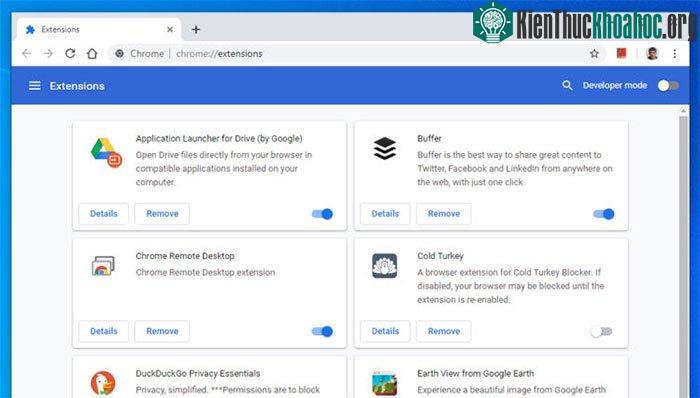The image size is (700, 398).
Task: Click the vertical scrollbar of extensions page
Action: click(x=684, y=257)
